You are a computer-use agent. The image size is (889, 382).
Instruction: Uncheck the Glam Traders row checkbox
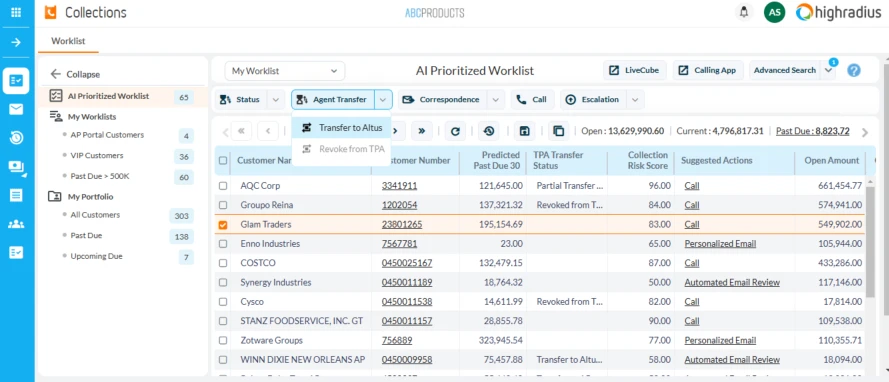coord(223,224)
